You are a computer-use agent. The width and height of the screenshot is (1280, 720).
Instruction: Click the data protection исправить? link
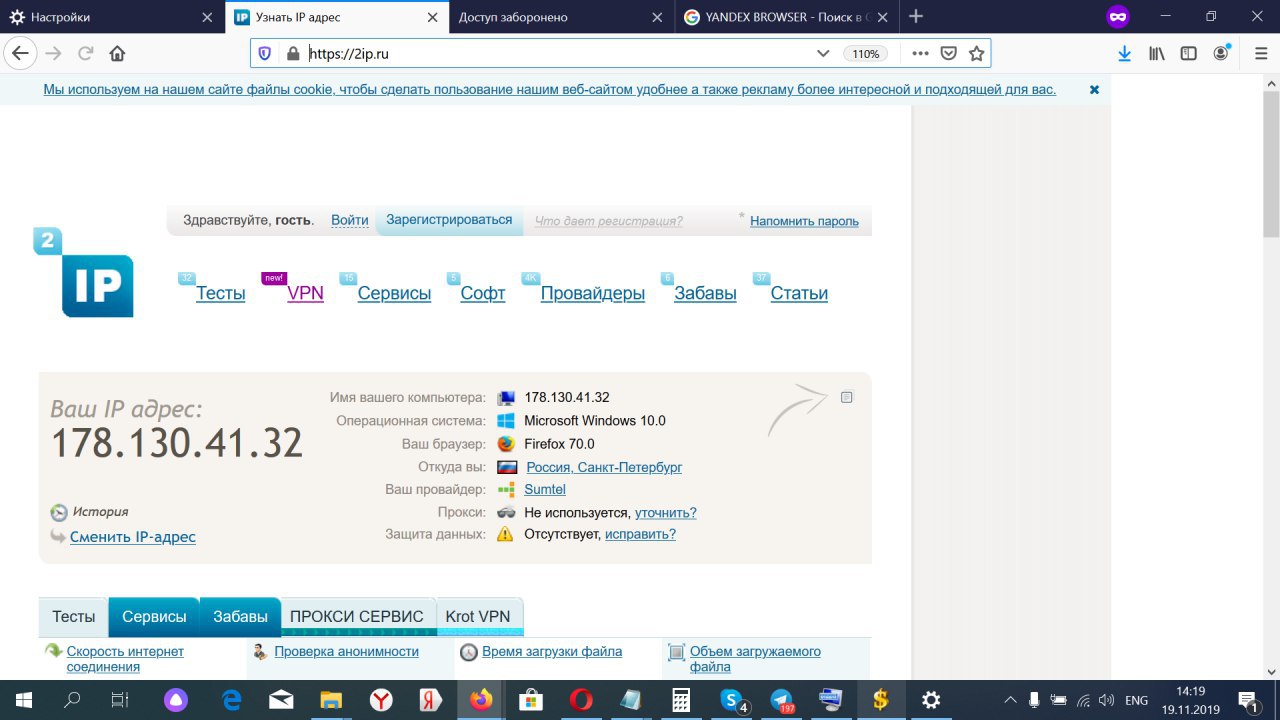(x=640, y=535)
